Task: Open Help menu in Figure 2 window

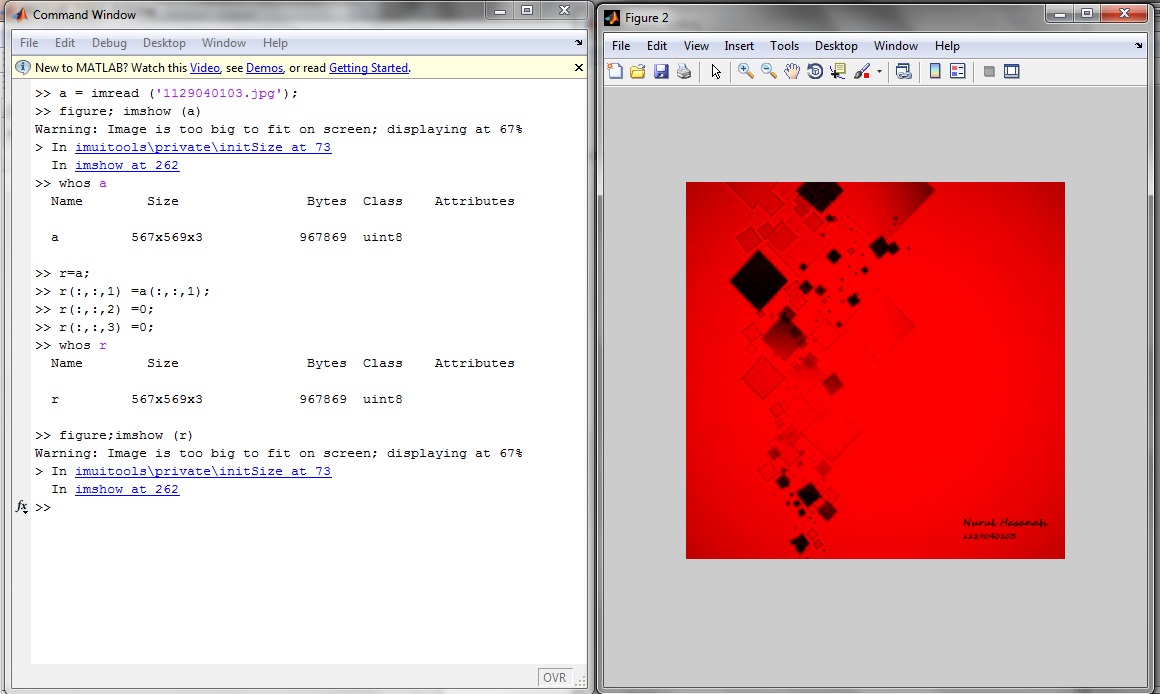Action: 947,46
